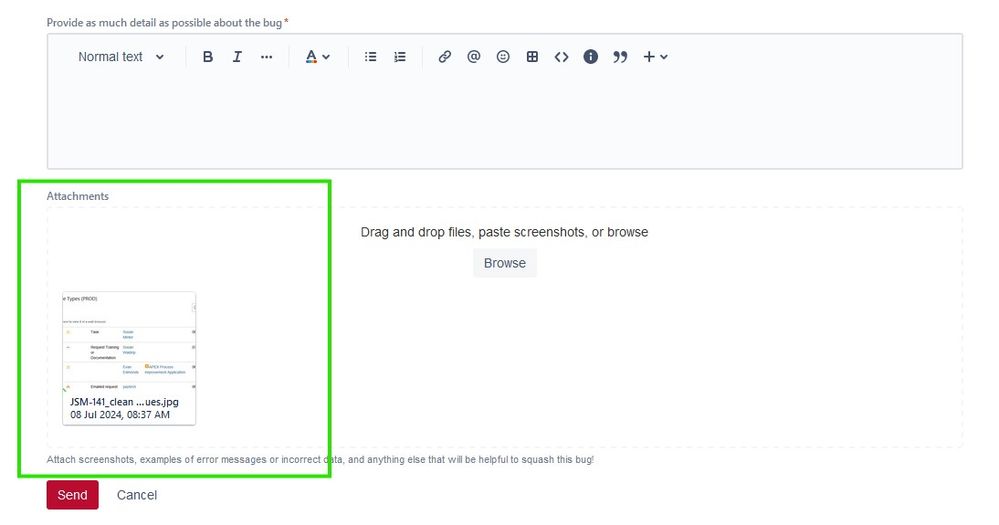This screenshot has height=525, width=999.
Task: Insert a numbered list
Action: pyautogui.click(x=399, y=57)
